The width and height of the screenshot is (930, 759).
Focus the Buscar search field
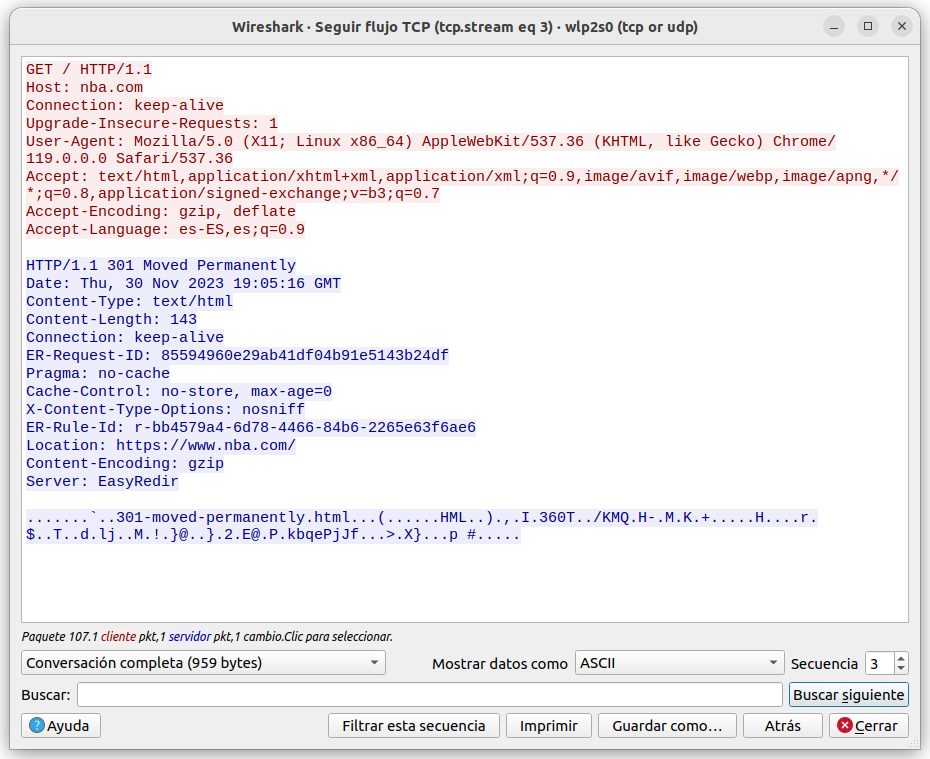[429, 694]
